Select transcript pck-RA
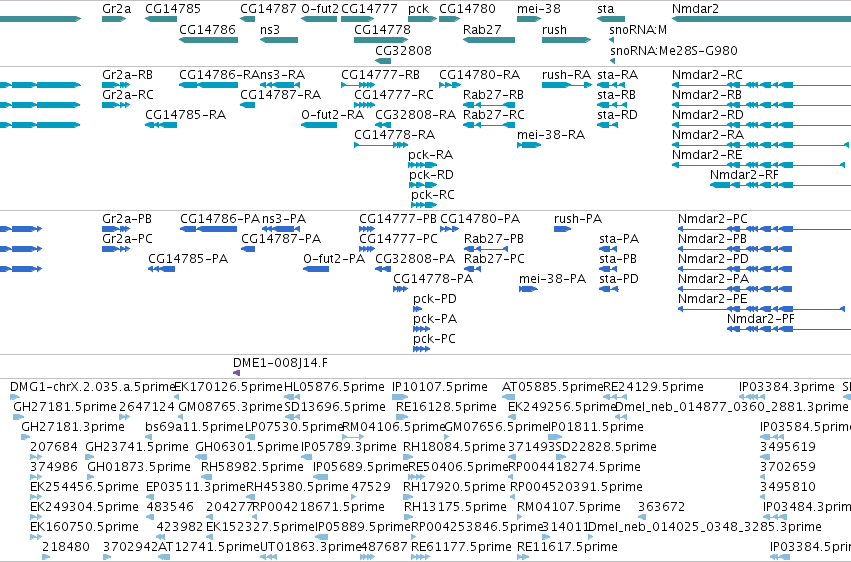The image size is (851, 562). 422,165
